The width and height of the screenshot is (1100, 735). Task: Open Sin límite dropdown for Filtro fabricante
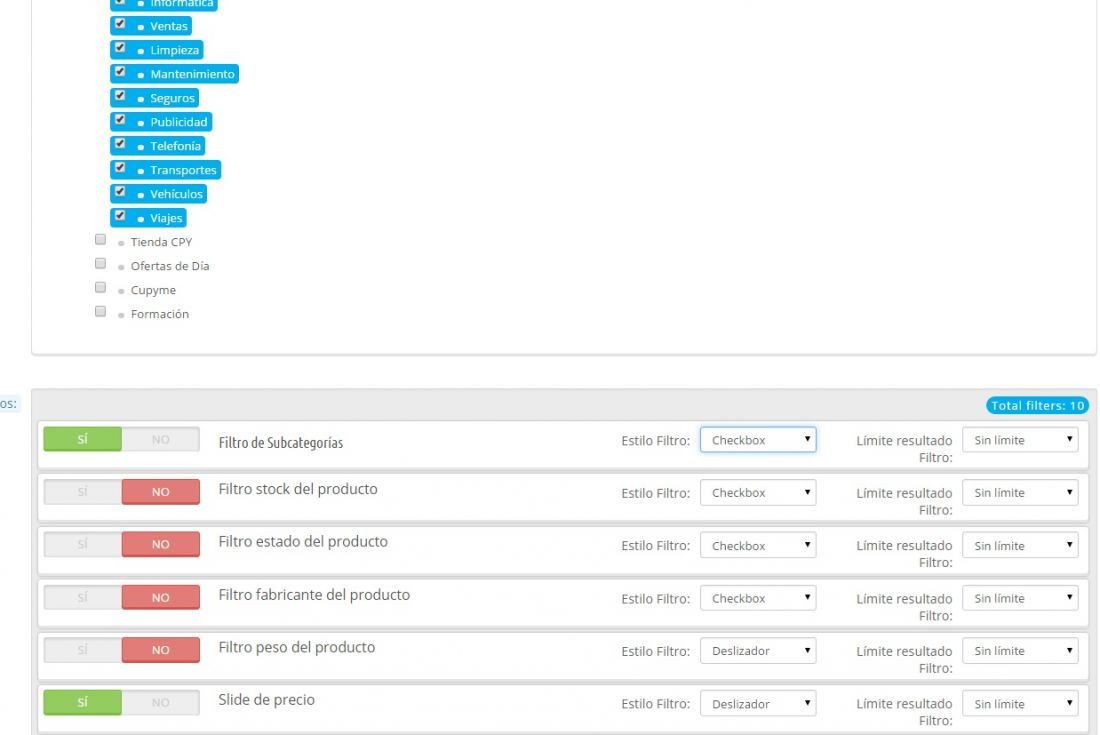point(1021,598)
